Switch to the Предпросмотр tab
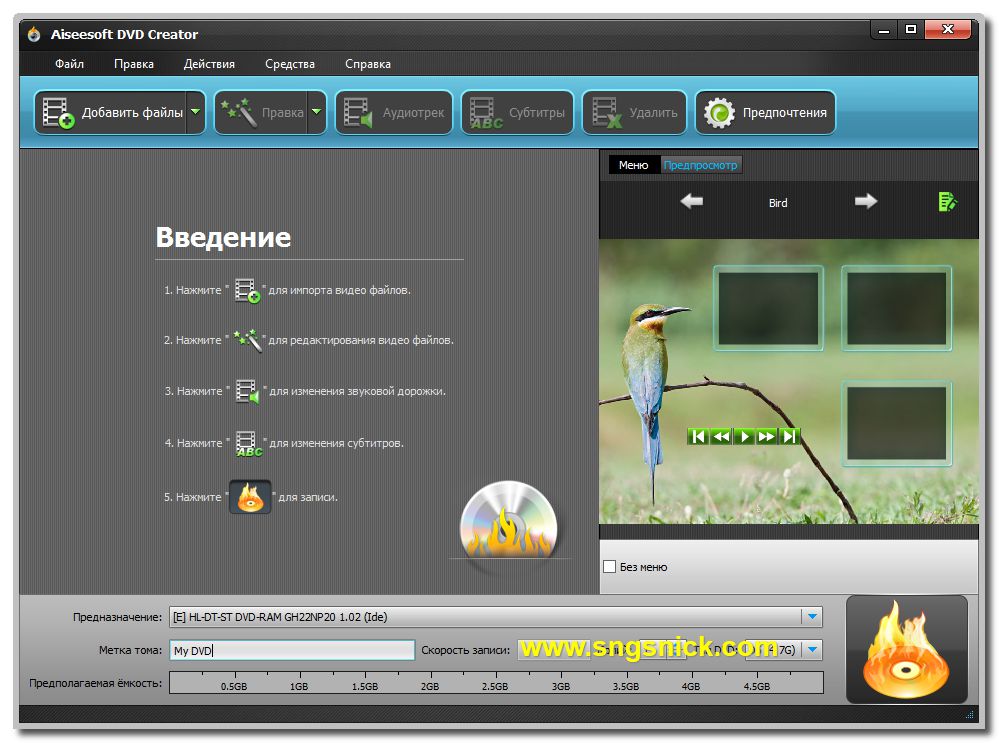Screen dimensions: 999x743 pyautogui.click(x=701, y=165)
